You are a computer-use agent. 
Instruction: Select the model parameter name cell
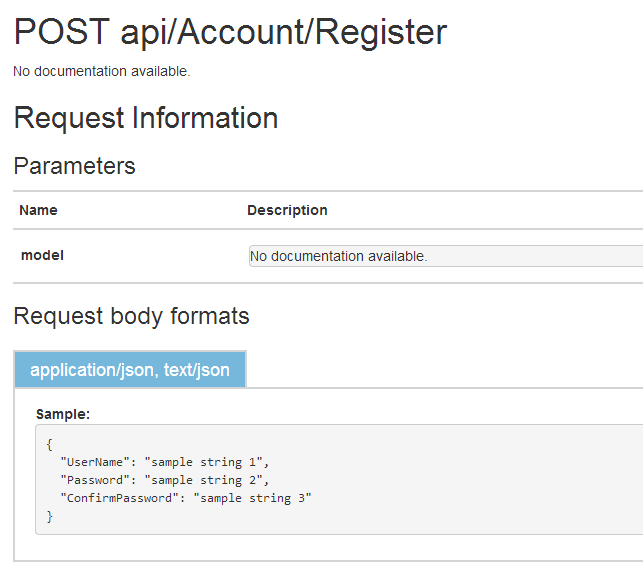pos(42,255)
